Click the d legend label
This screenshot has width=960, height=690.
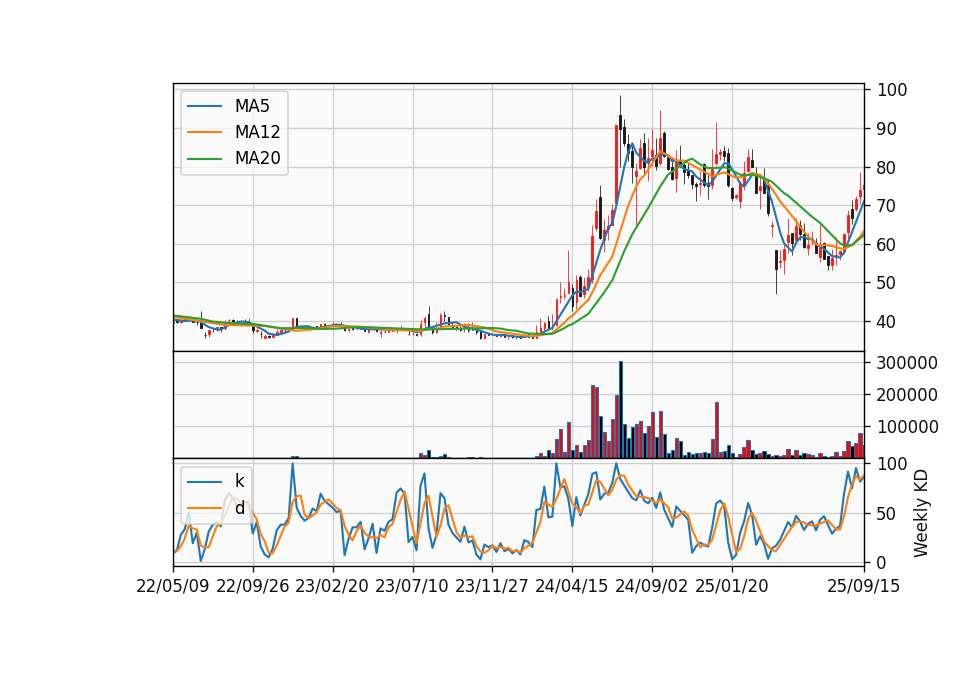point(239,508)
